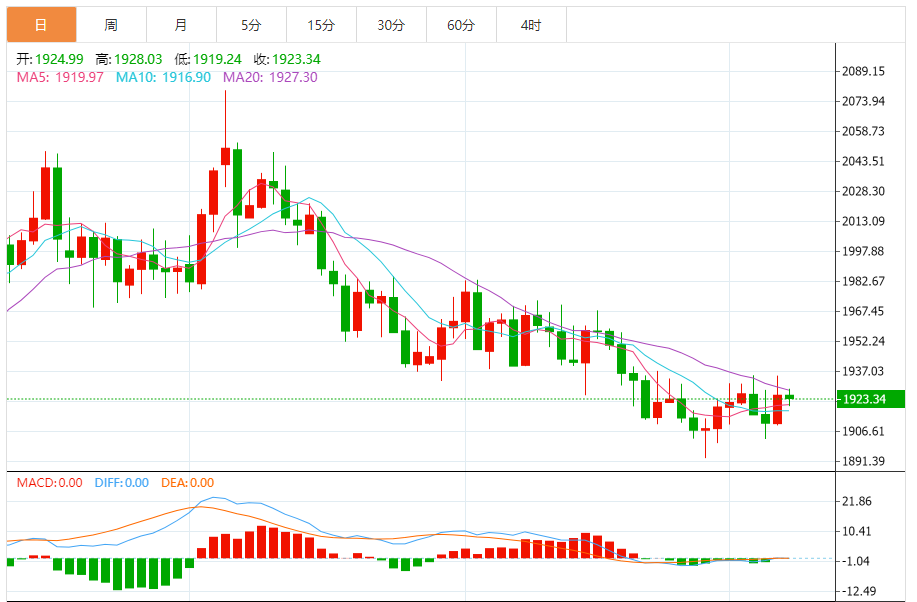917x602 pixels.
Task: Click the MA20: 1927.30 indicator label
Action: coord(270,77)
